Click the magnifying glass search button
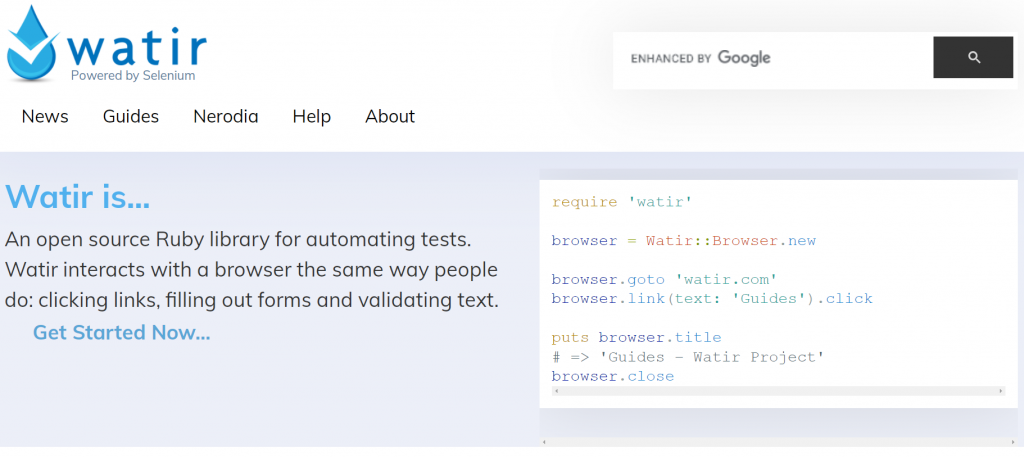The width and height of the screenshot is (1024, 457). point(973,57)
